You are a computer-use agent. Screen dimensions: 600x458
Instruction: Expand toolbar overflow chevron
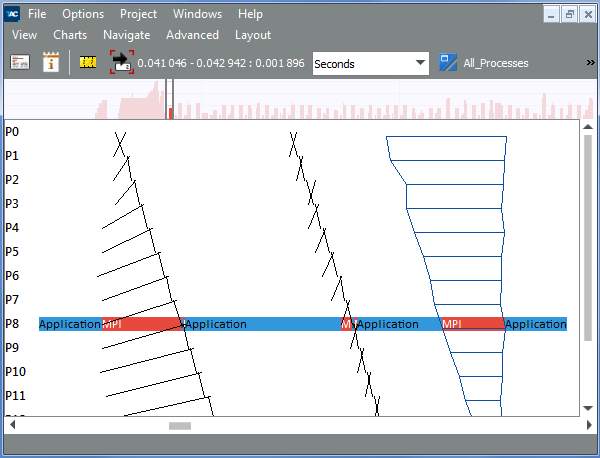pyautogui.click(x=590, y=62)
